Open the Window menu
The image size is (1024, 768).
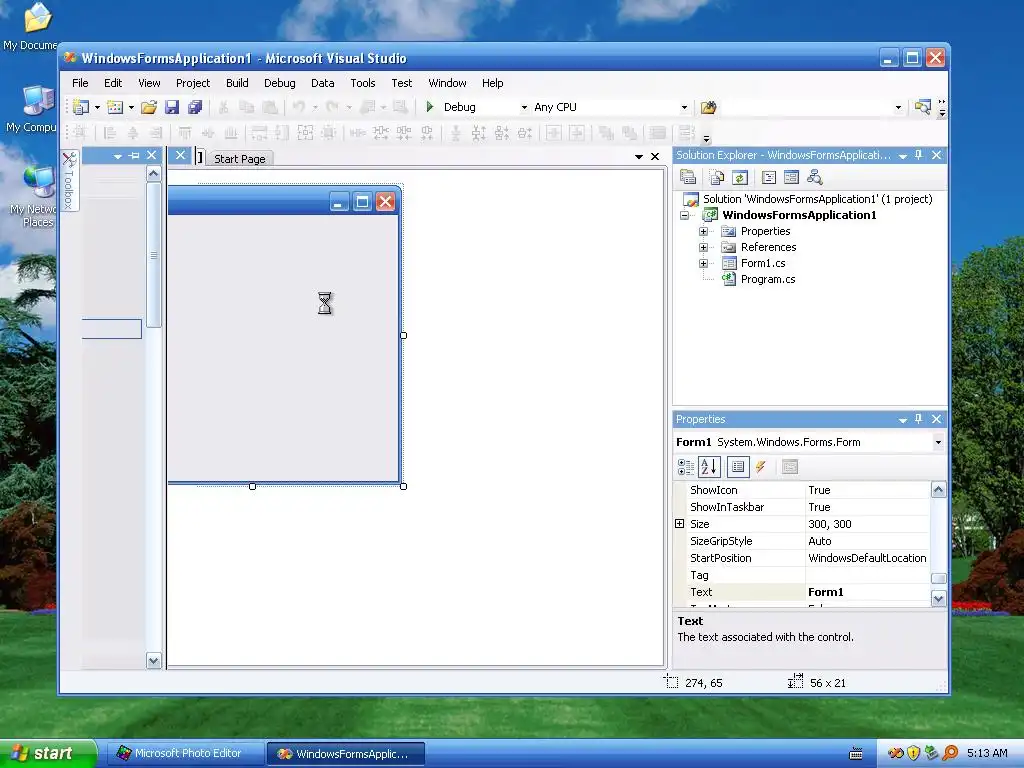point(447,83)
